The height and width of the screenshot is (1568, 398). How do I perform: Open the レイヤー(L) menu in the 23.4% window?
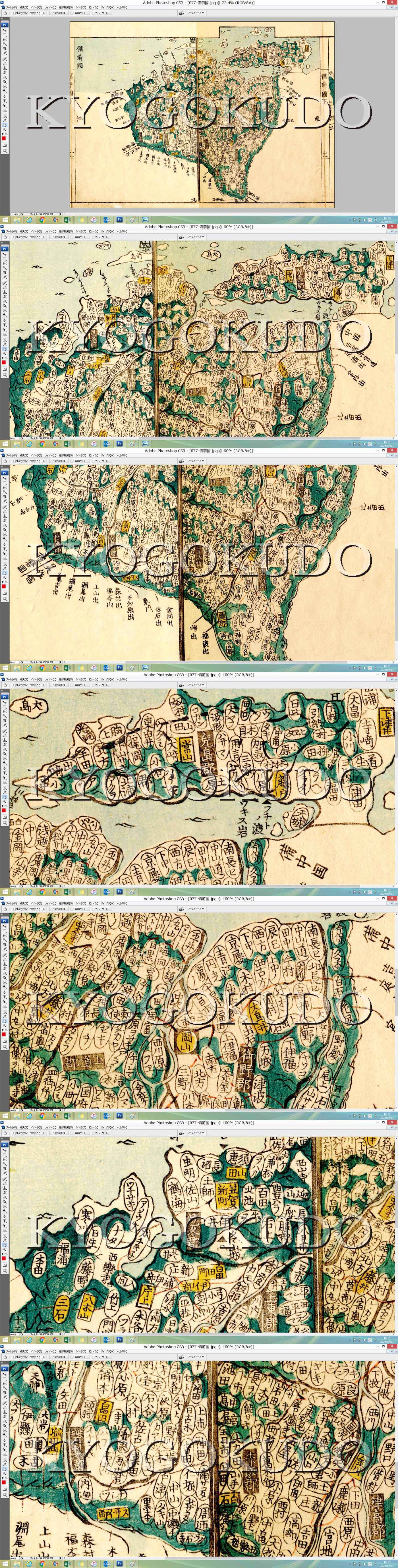click(50, 7)
